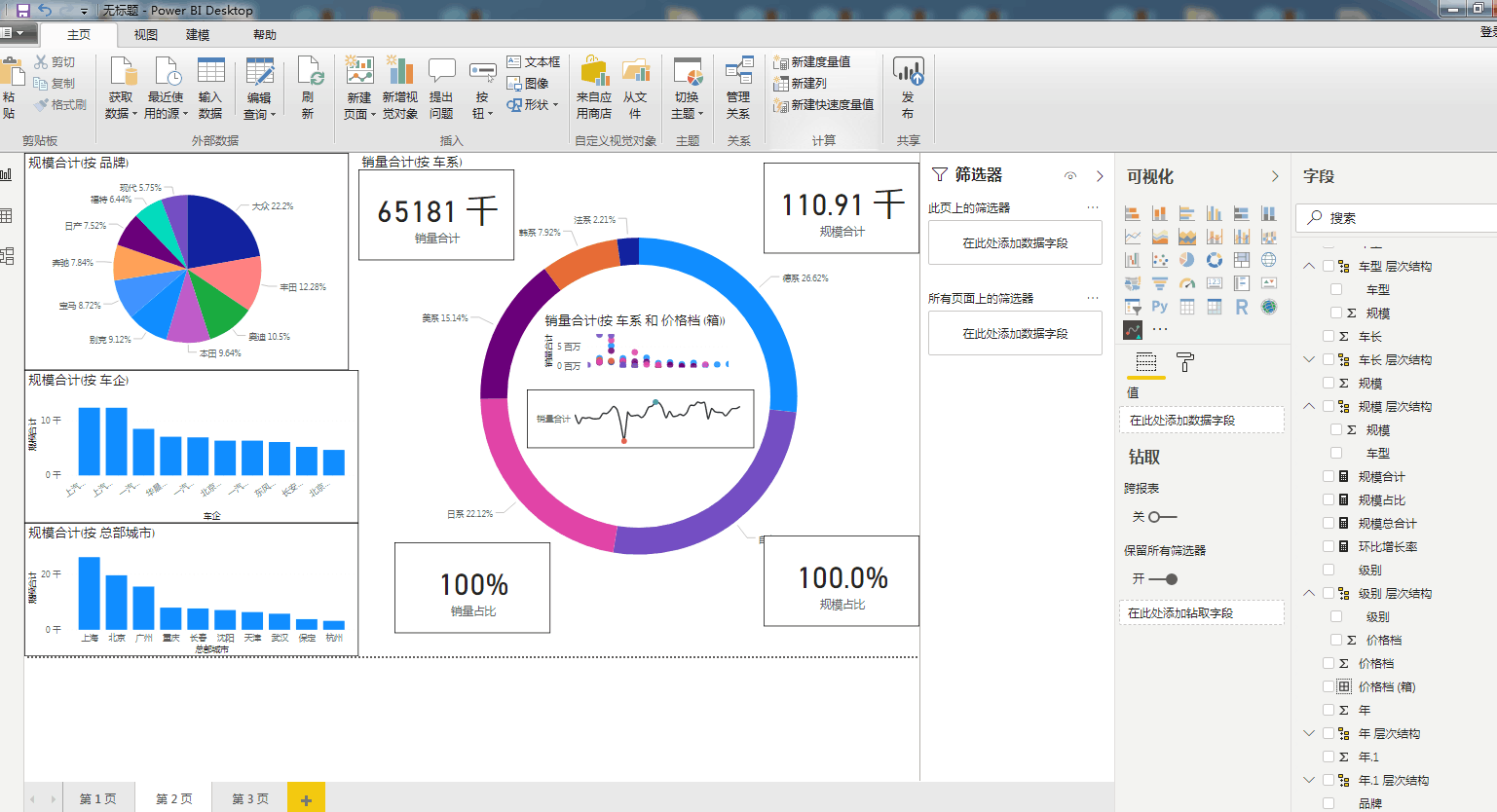The image size is (1497, 812).
Task: Click 新建度量值 button
Action: click(812, 61)
